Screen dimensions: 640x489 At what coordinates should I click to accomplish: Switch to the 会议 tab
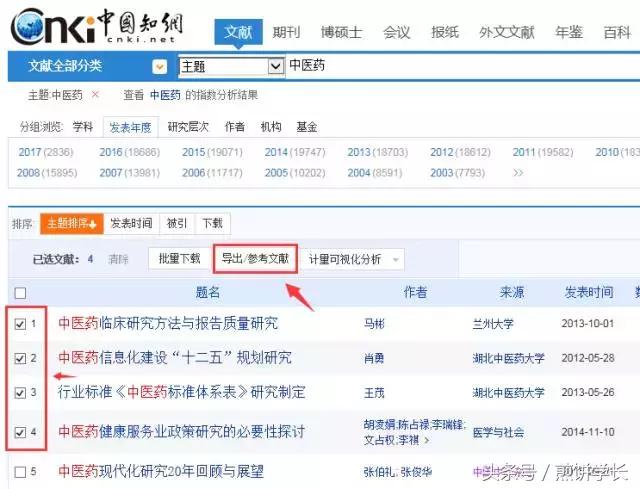coord(396,32)
